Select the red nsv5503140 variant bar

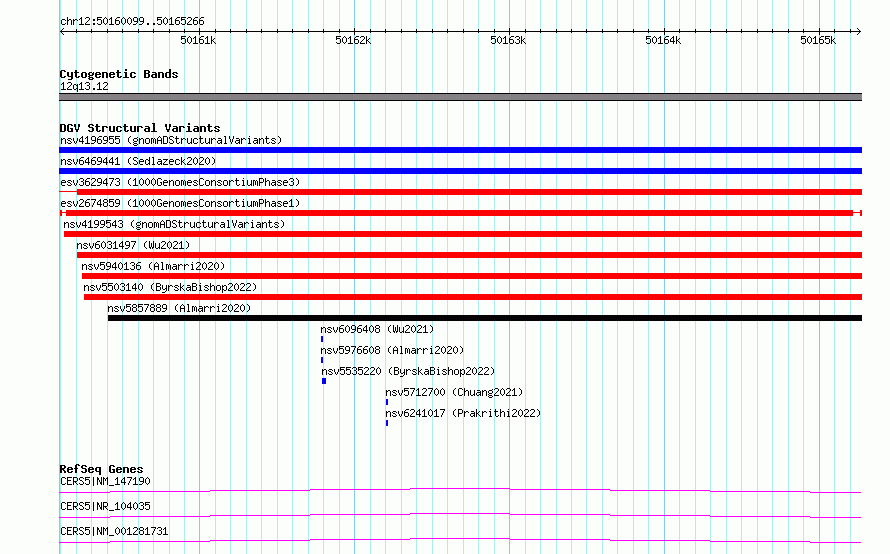(x=473, y=297)
